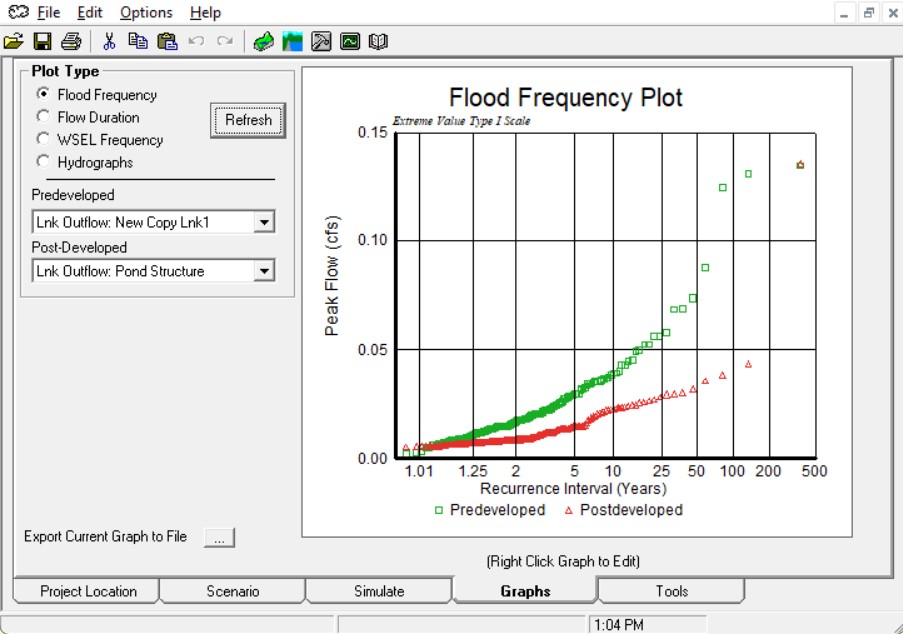Viewport: 903px width, 634px height.
Task: Choose the Flow Duration plot type
Action: point(42,117)
